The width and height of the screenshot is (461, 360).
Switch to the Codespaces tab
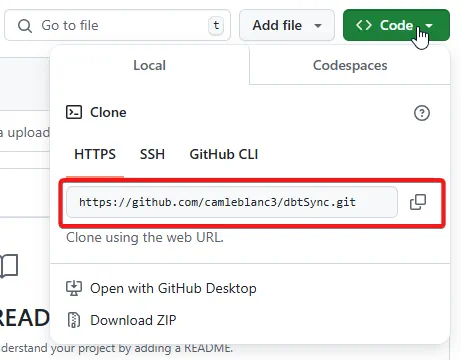(350, 65)
